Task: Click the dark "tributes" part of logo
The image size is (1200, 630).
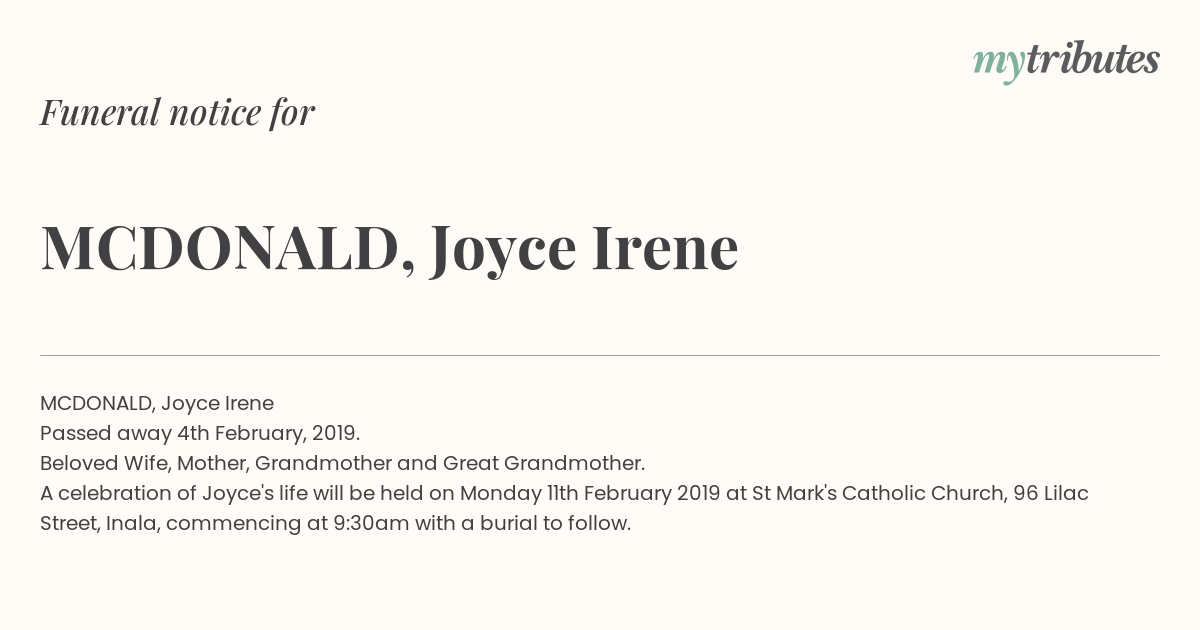Action: [1092, 59]
